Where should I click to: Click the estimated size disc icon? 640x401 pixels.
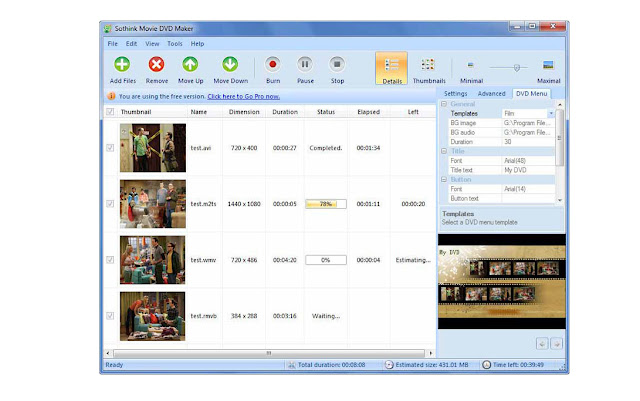(389, 365)
